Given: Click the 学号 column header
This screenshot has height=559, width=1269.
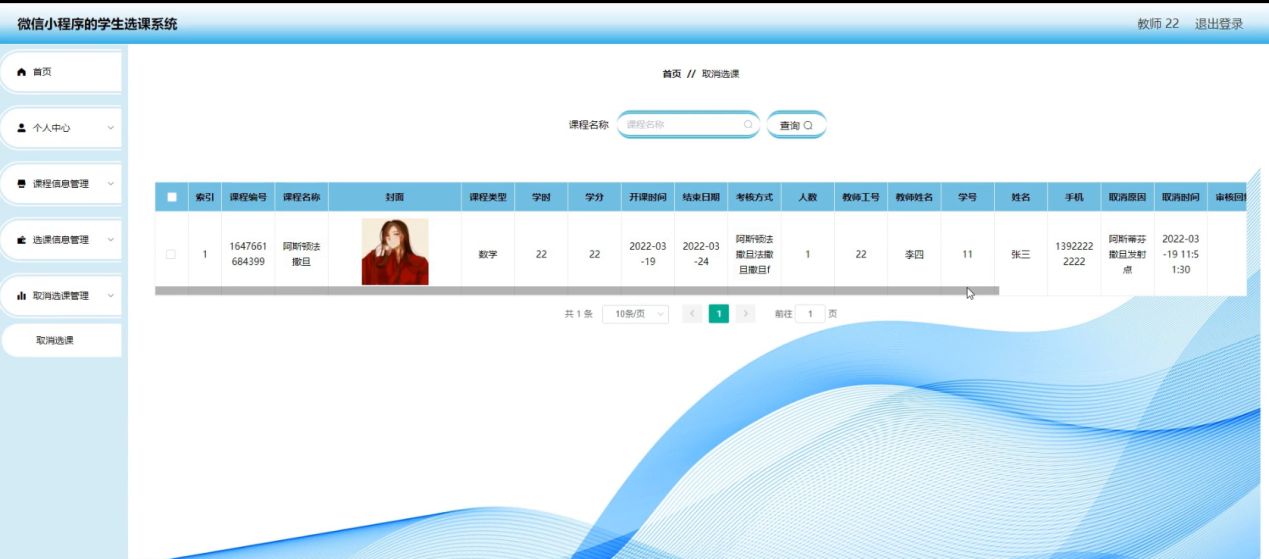Looking at the screenshot, I should click(x=967, y=197).
